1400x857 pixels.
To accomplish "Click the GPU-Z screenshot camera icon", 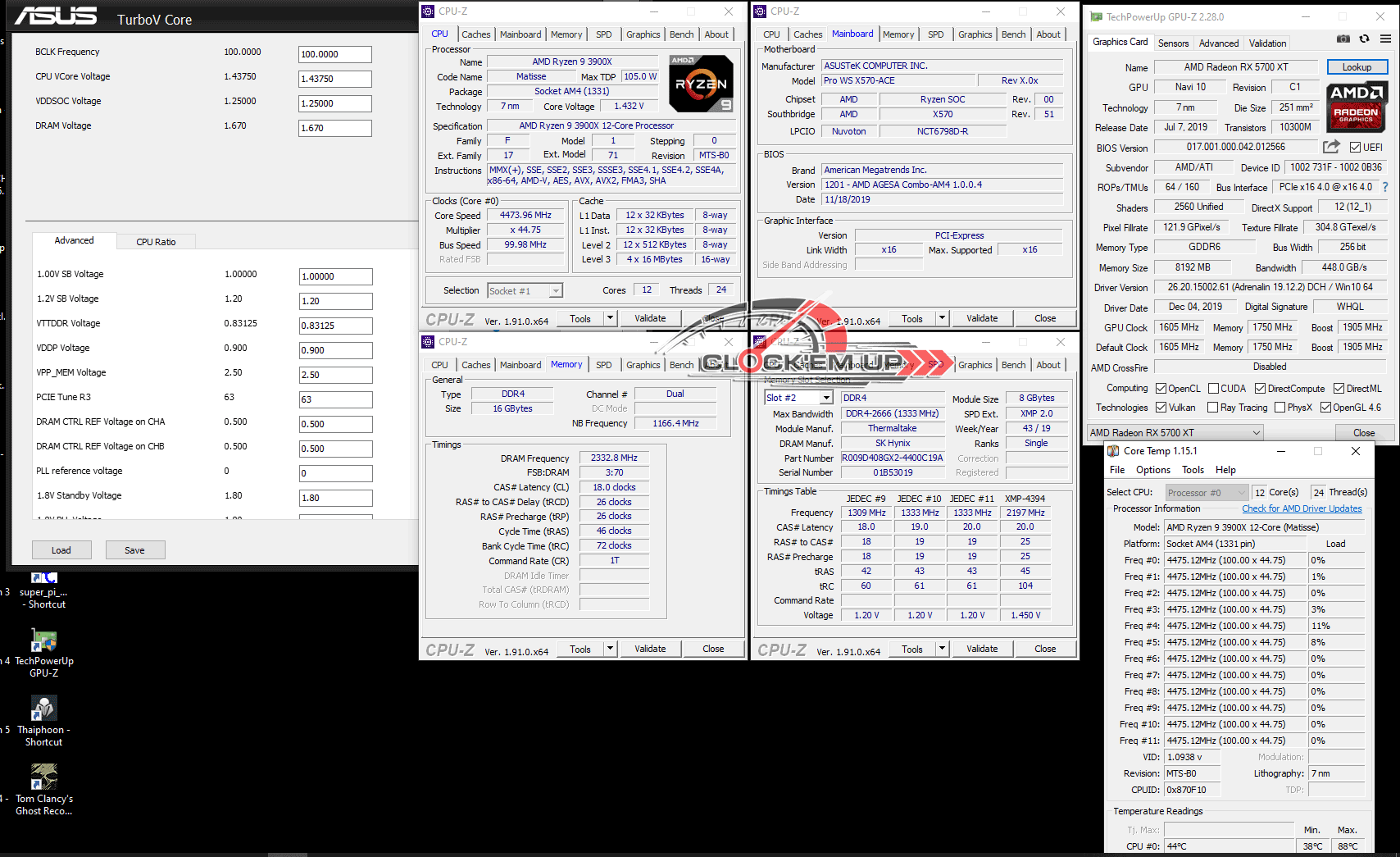I will 1343,39.
